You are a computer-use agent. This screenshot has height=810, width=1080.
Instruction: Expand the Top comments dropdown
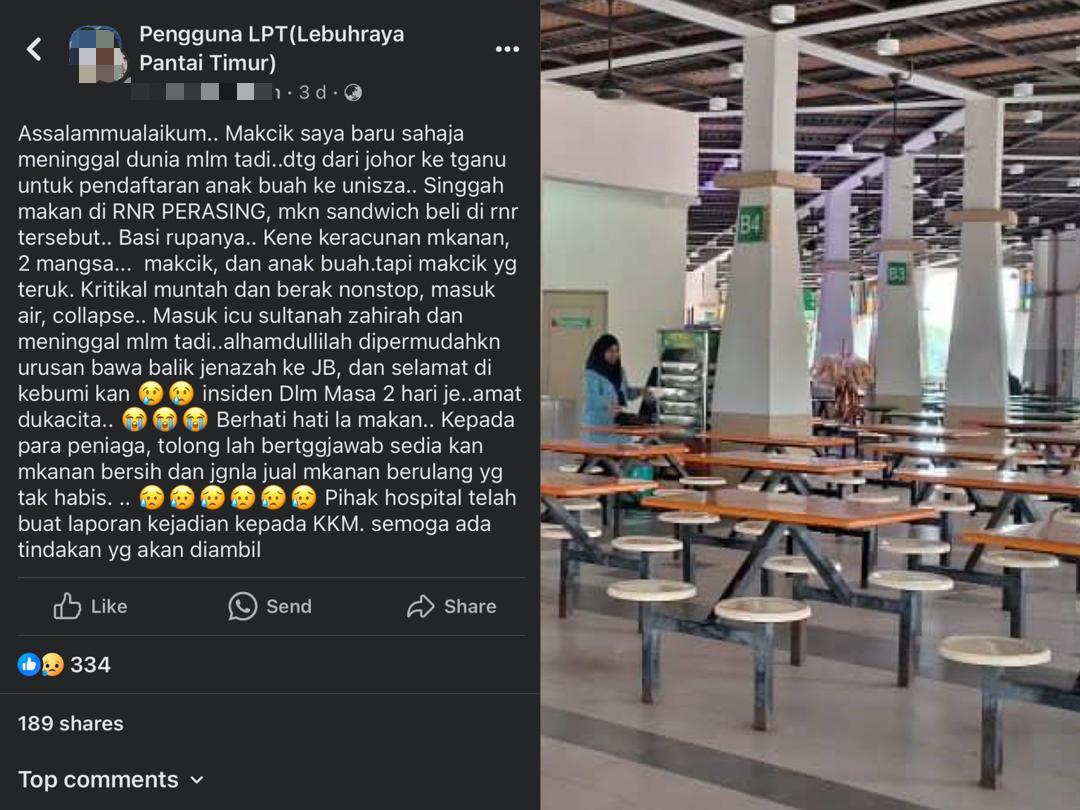pos(111,780)
